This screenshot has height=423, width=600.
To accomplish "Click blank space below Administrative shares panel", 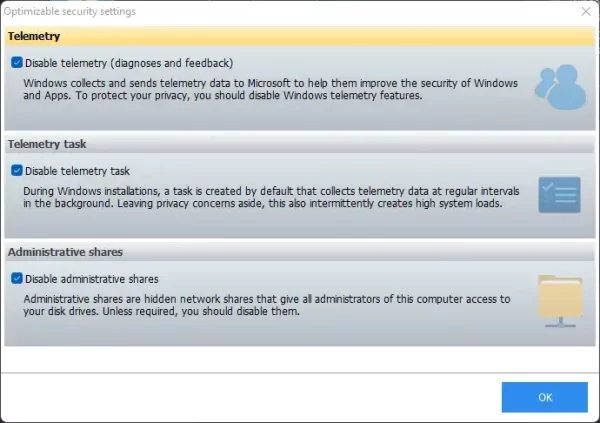I will (300, 359).
